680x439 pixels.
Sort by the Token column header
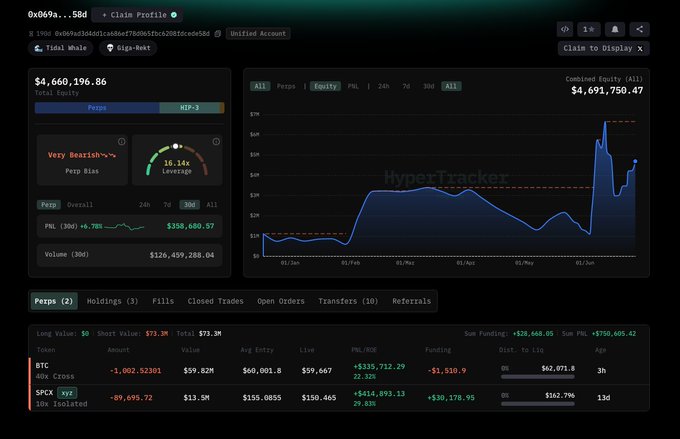tap(46, 350)
